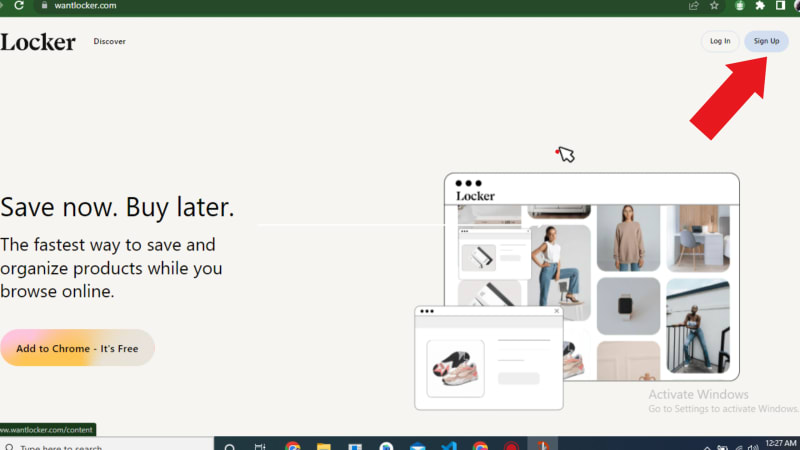
Task: Open the share this page icon
Action: 693,6
